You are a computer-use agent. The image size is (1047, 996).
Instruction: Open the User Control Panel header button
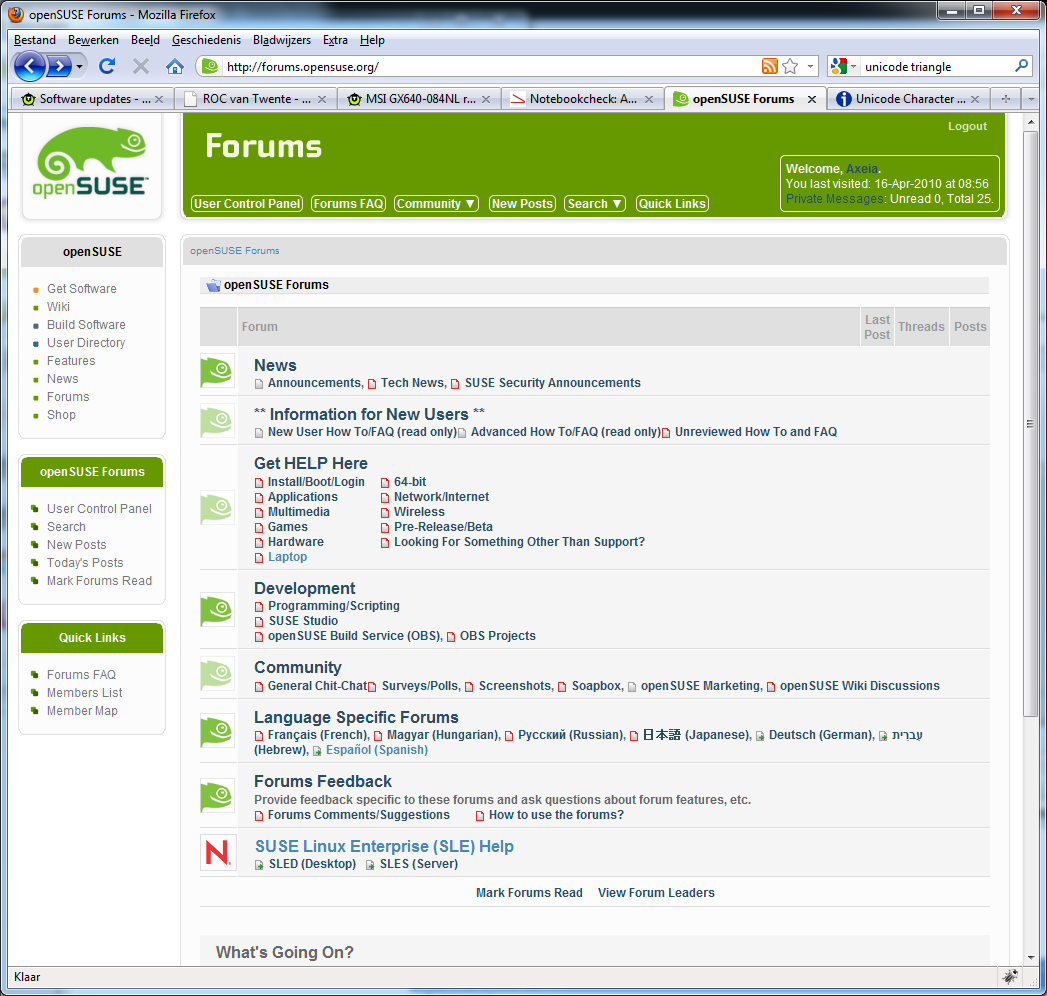point(247,204)
